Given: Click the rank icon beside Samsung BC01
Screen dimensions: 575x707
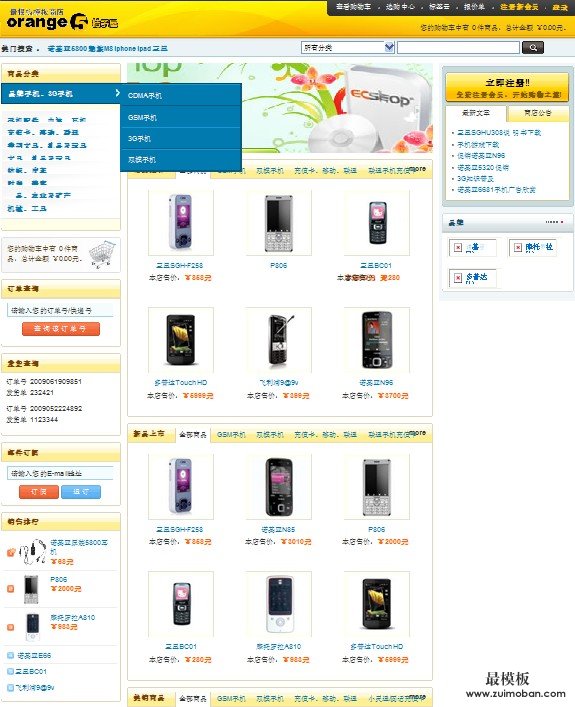Looking at the screenshot, I should [11, 671].
